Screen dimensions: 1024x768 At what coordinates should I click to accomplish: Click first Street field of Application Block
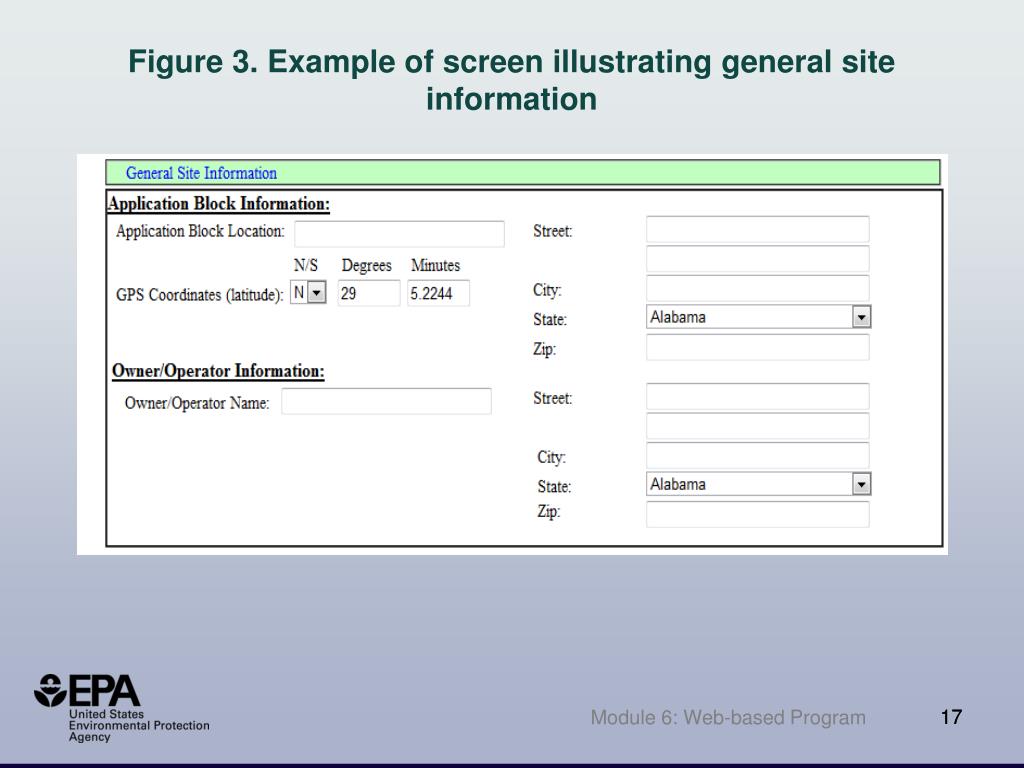pos(758,229)
